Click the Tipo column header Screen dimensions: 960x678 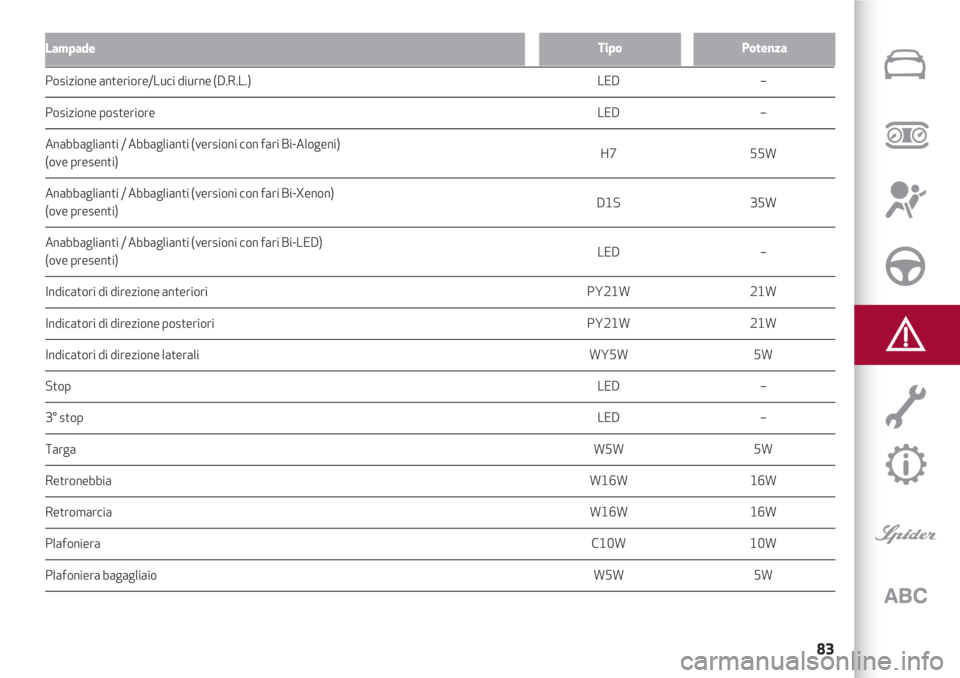click(610, 48)
